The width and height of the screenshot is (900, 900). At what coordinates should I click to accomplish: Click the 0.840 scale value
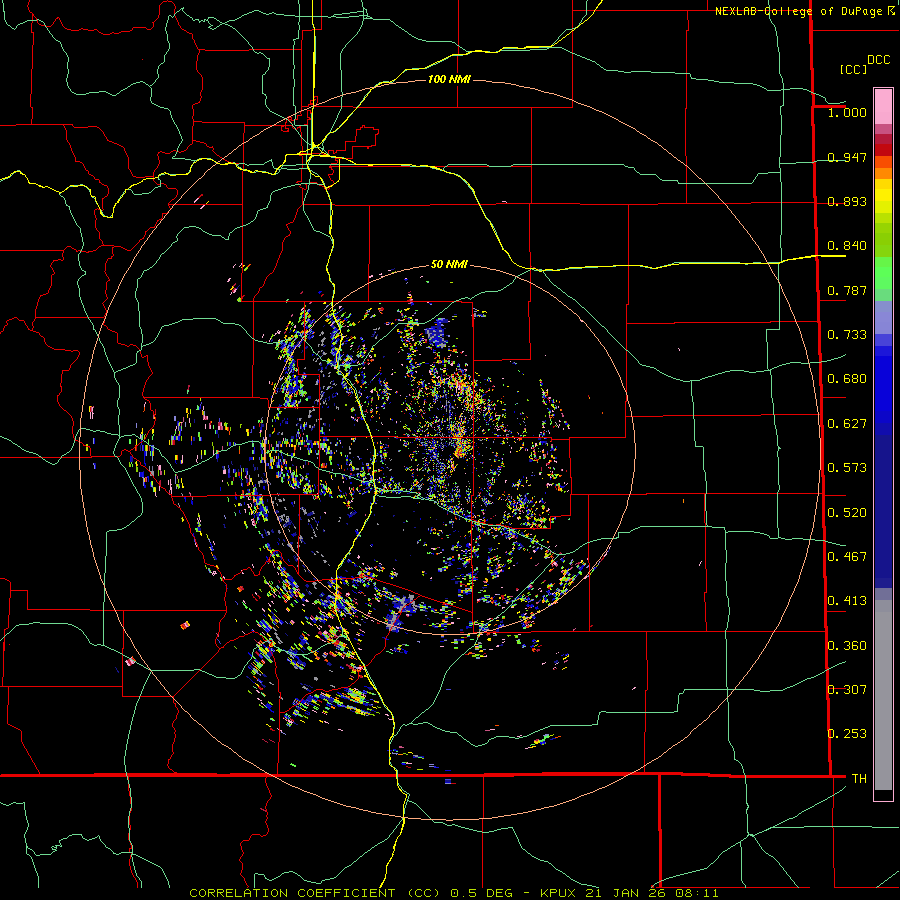847,246
